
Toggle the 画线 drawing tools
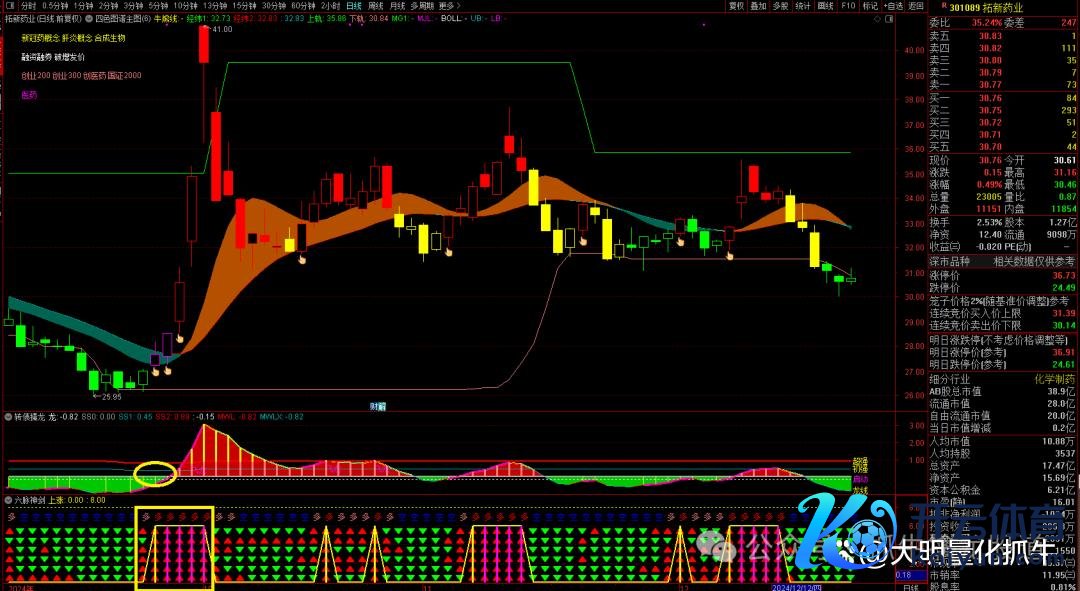pos(825,6)
